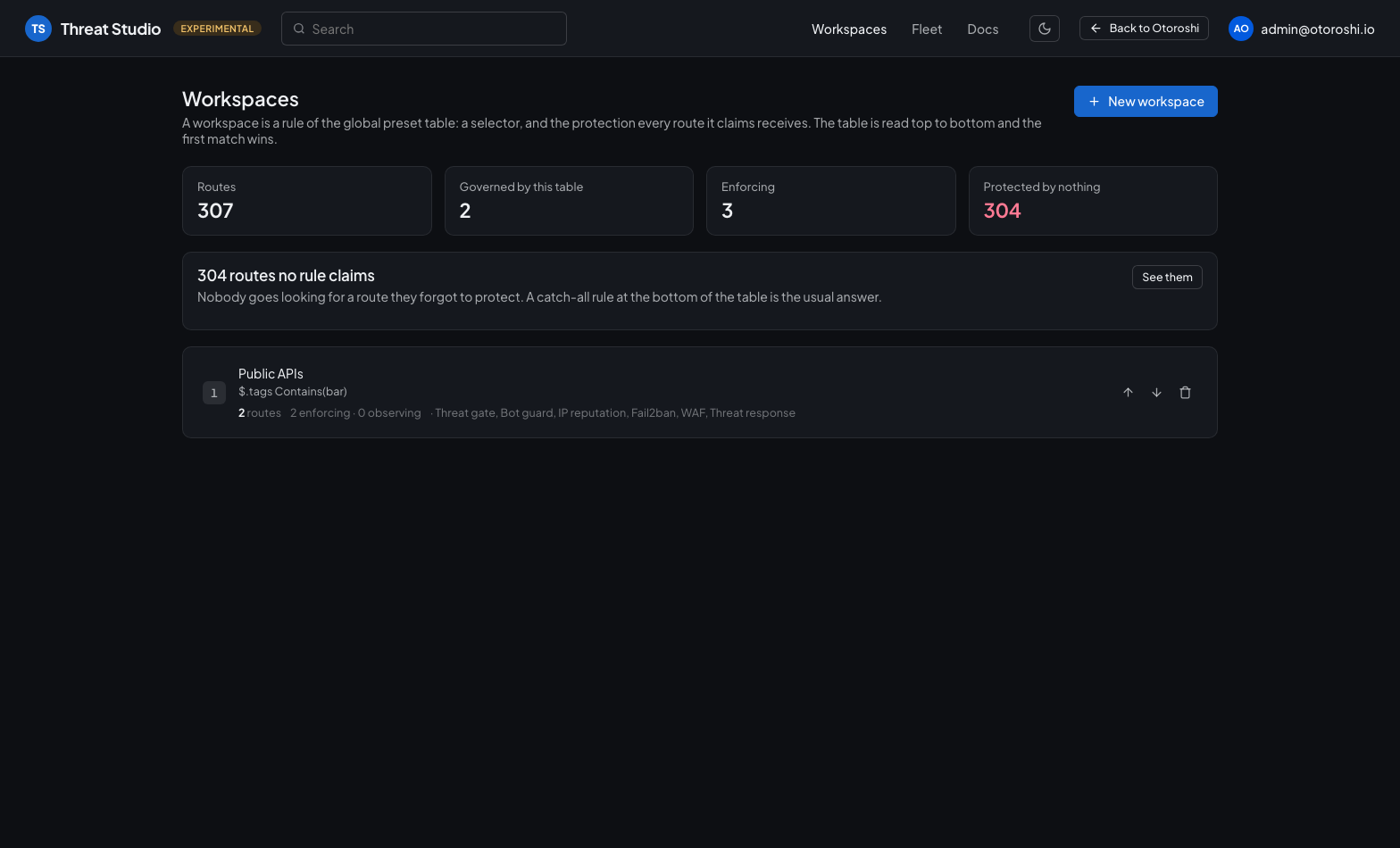The width and height of the screenshot is (1400, 848).
Task: Click the Enforcing 3 stat card
Action: (831, 201)
